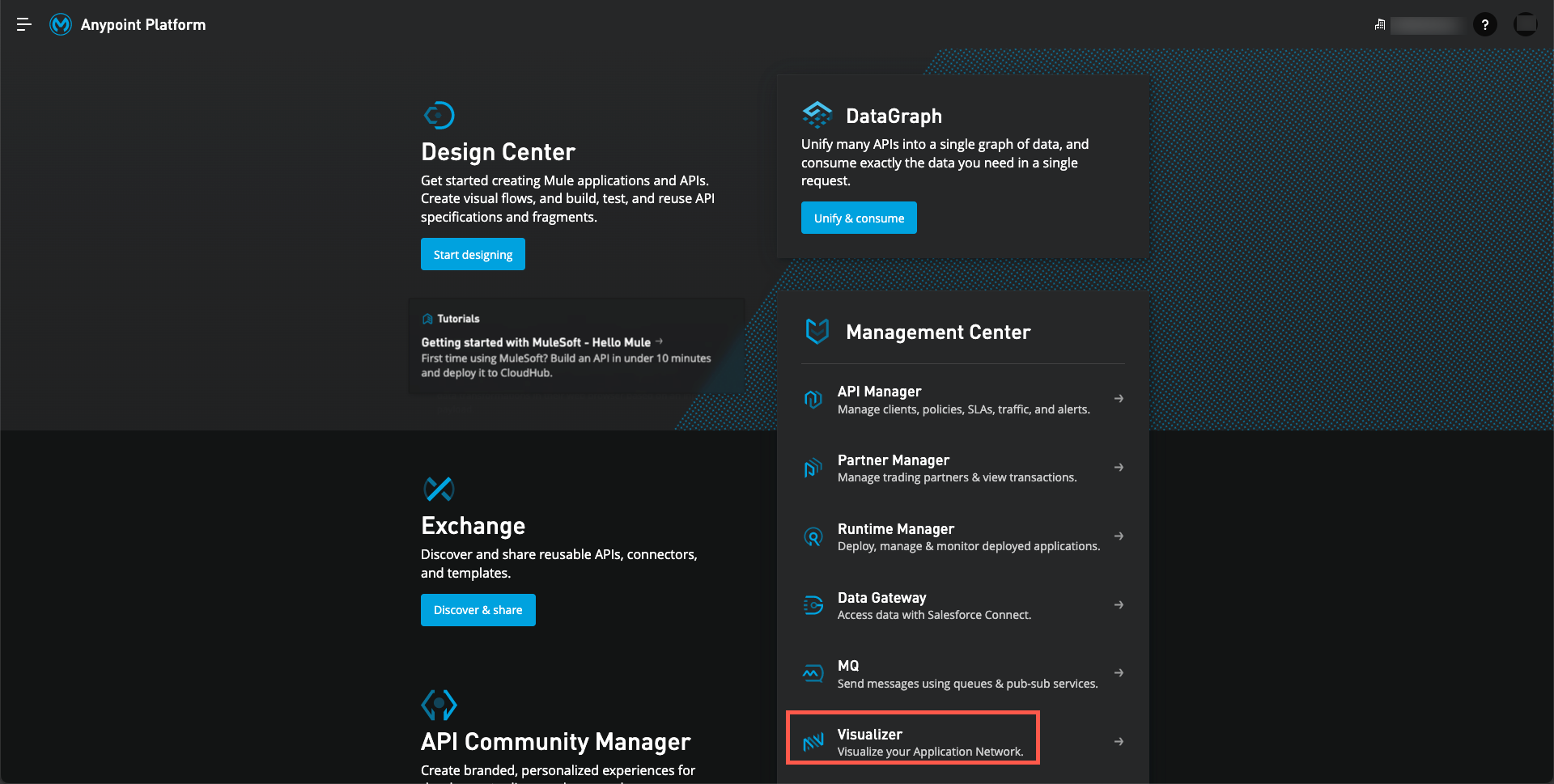Click the Tutorials label

click(458, 319)
